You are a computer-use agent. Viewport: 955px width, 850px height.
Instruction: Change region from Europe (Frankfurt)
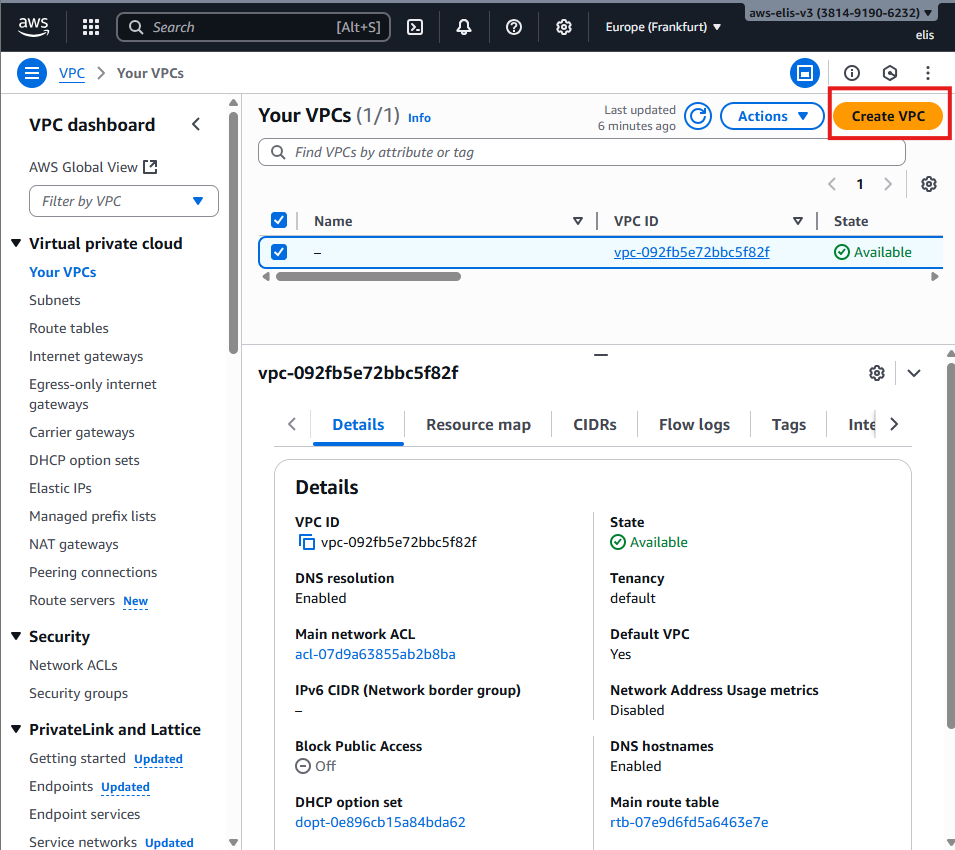pos(663,27)
